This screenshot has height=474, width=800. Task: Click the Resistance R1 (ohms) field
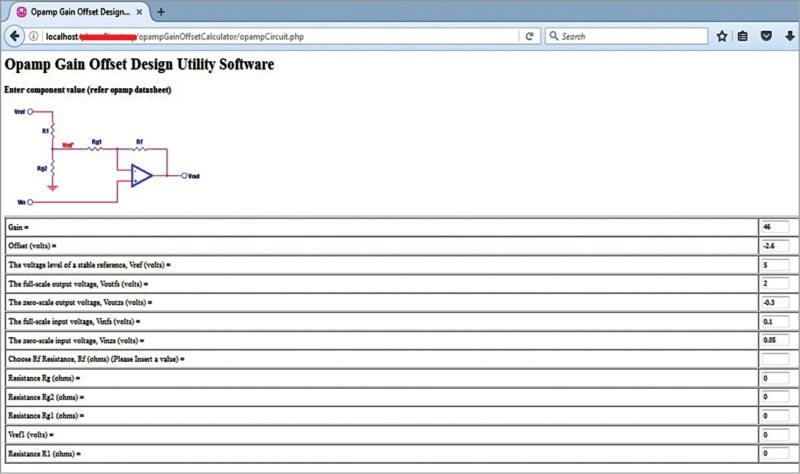[x=775, y=453]
